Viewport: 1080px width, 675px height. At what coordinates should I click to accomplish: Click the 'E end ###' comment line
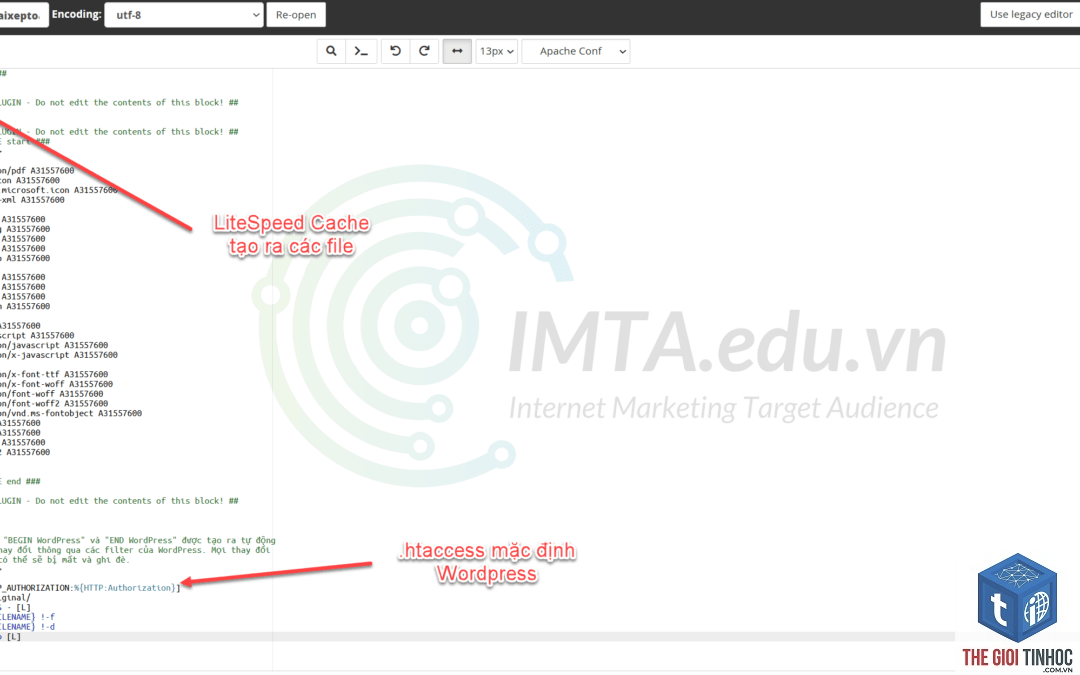click(20, 481)
